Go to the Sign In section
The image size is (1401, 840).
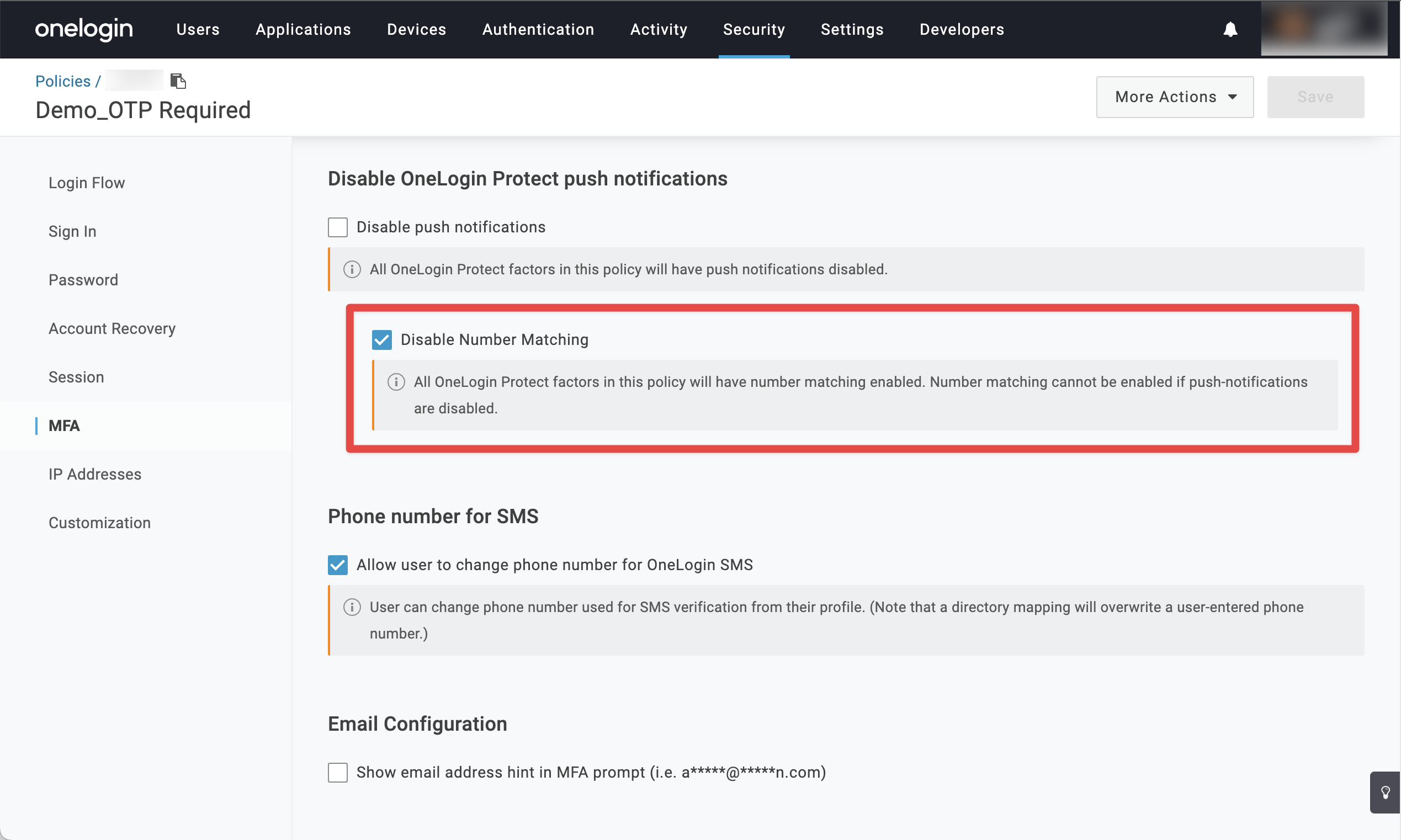click(72, 231)
